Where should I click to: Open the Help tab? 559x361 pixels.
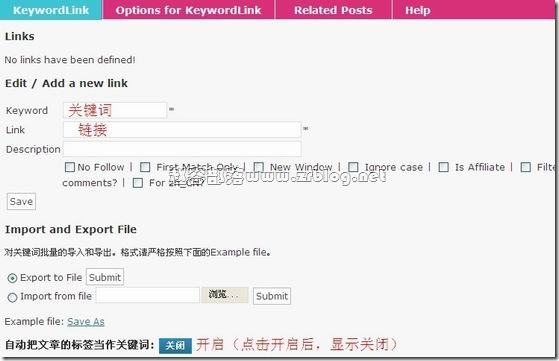pyautogui.click(x=417, y=10)
